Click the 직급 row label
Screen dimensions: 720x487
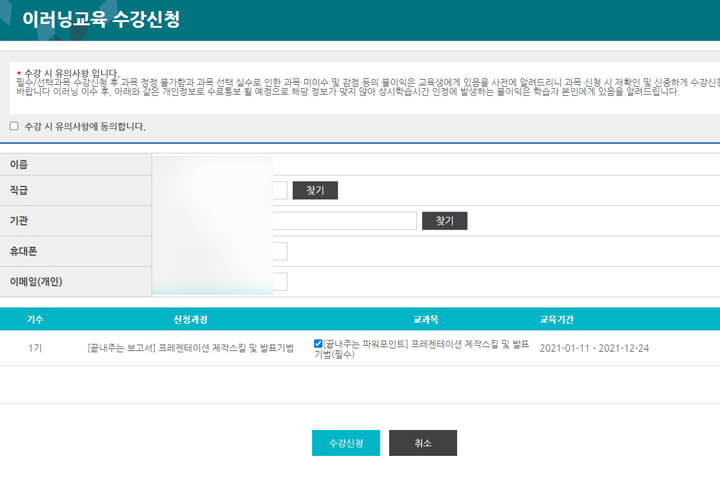(19, 190)
